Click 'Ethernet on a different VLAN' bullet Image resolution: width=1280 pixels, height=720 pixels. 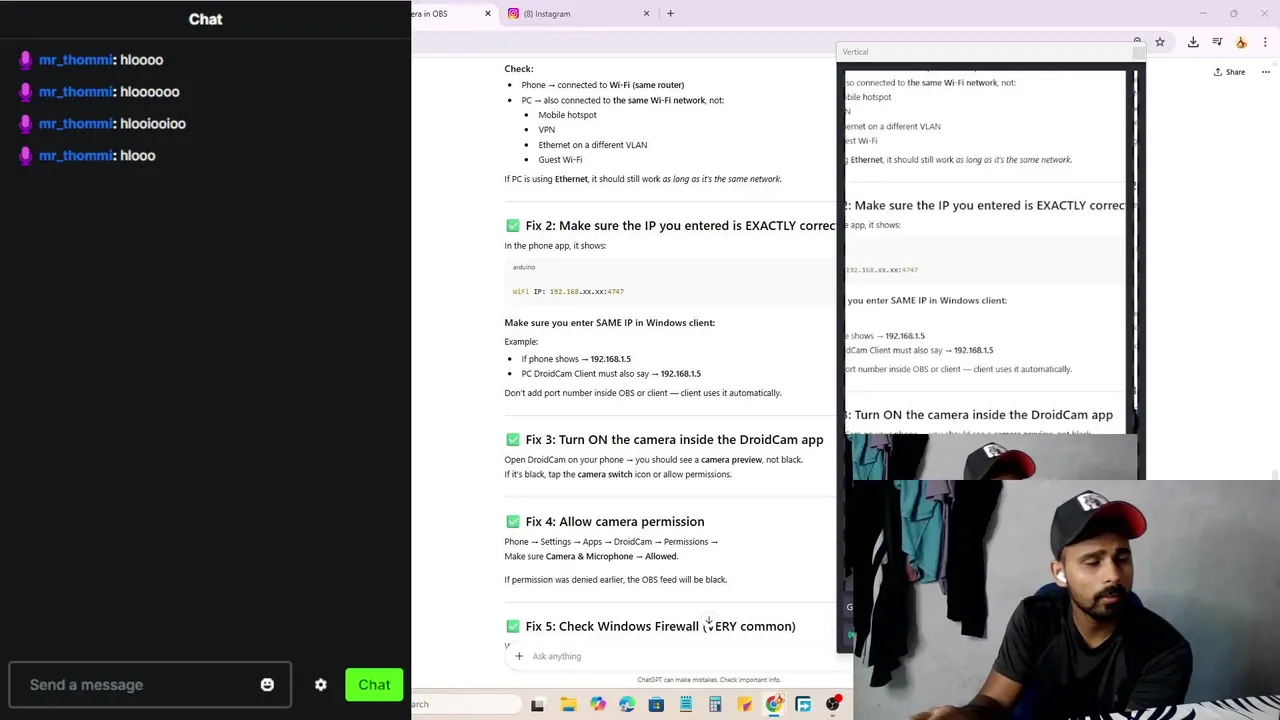[592, 145]
